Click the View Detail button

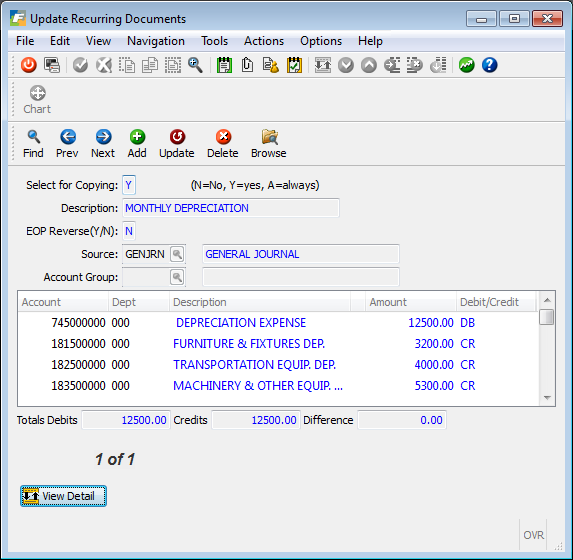63,496
